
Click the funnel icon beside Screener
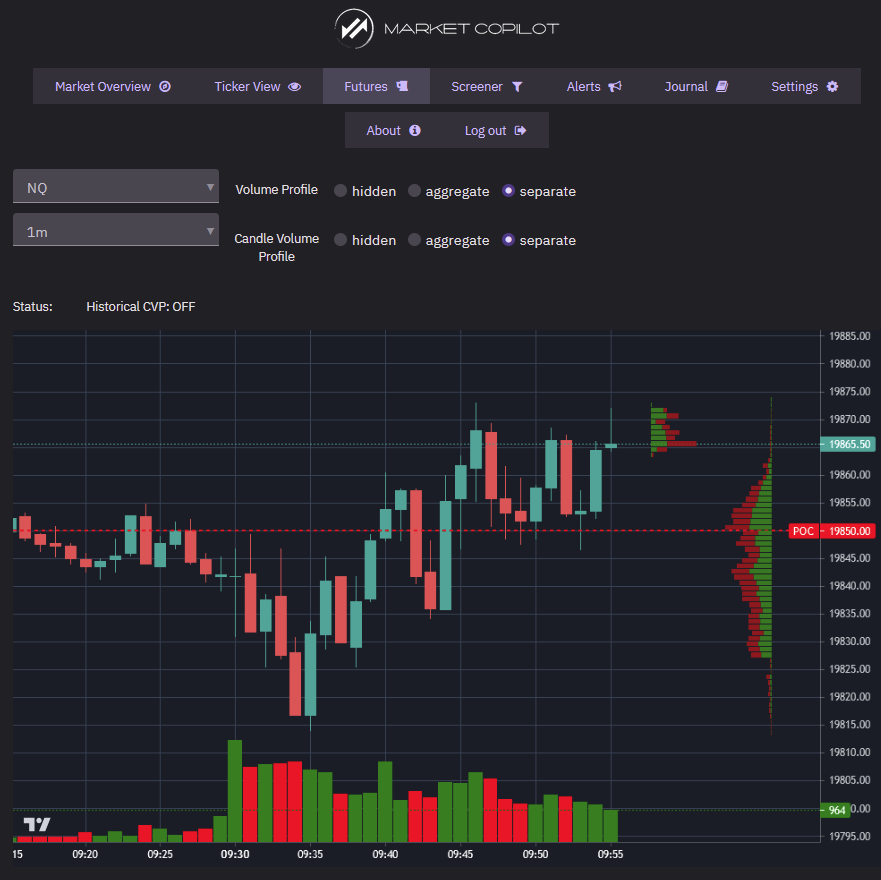pos(517,87)
